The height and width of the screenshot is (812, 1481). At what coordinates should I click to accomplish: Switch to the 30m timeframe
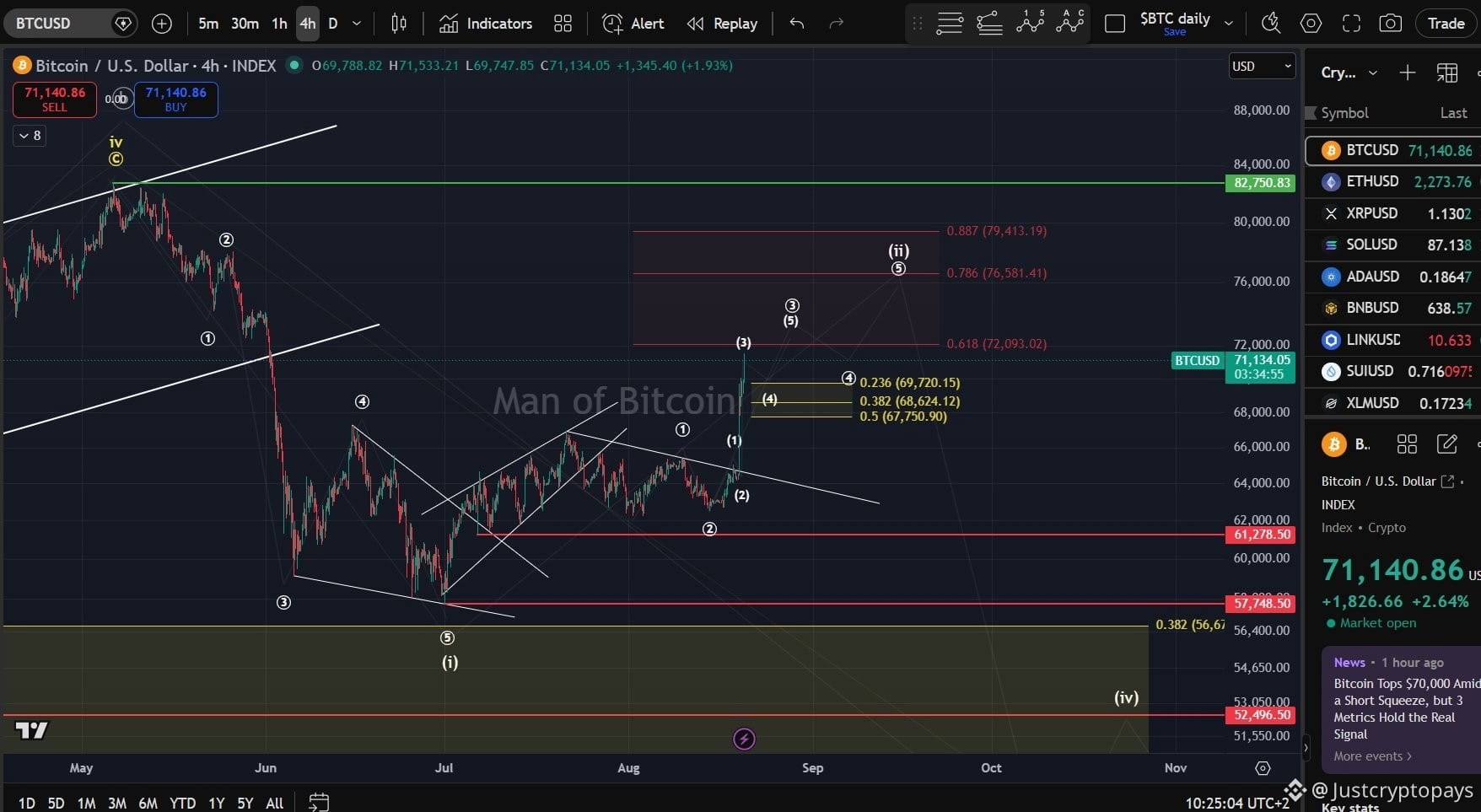point(245,24)
